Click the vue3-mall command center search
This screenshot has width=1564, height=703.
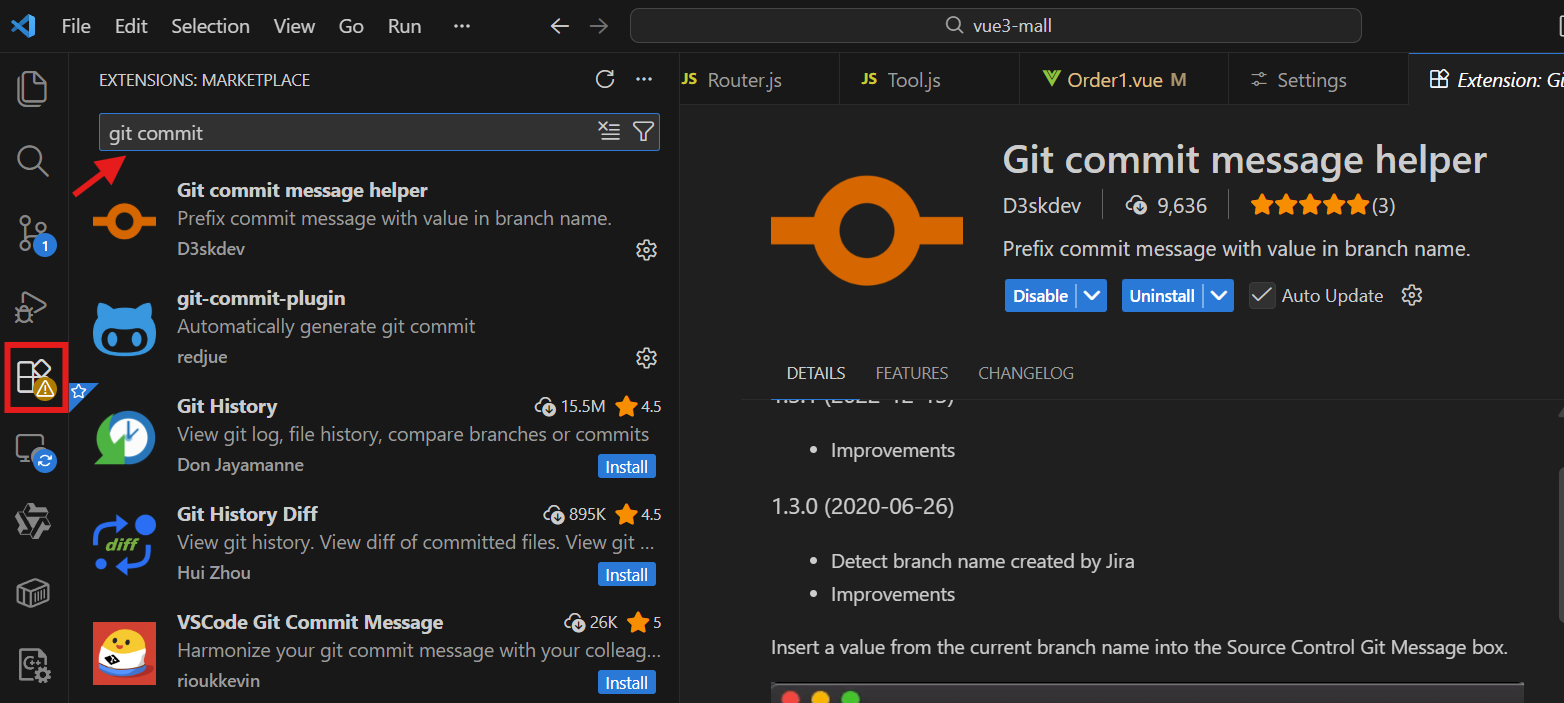(x=996, y=26)
